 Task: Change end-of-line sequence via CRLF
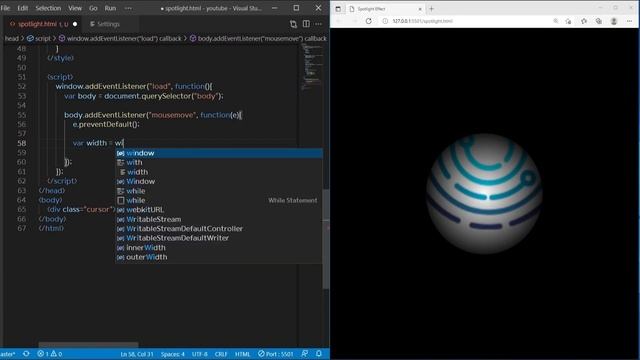221,354
